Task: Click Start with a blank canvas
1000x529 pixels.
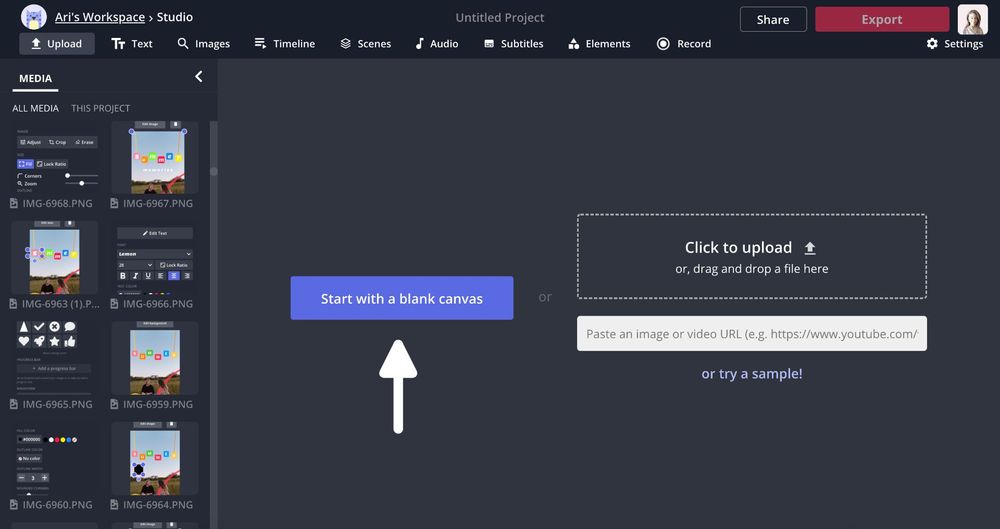Action: click(401, 298)
